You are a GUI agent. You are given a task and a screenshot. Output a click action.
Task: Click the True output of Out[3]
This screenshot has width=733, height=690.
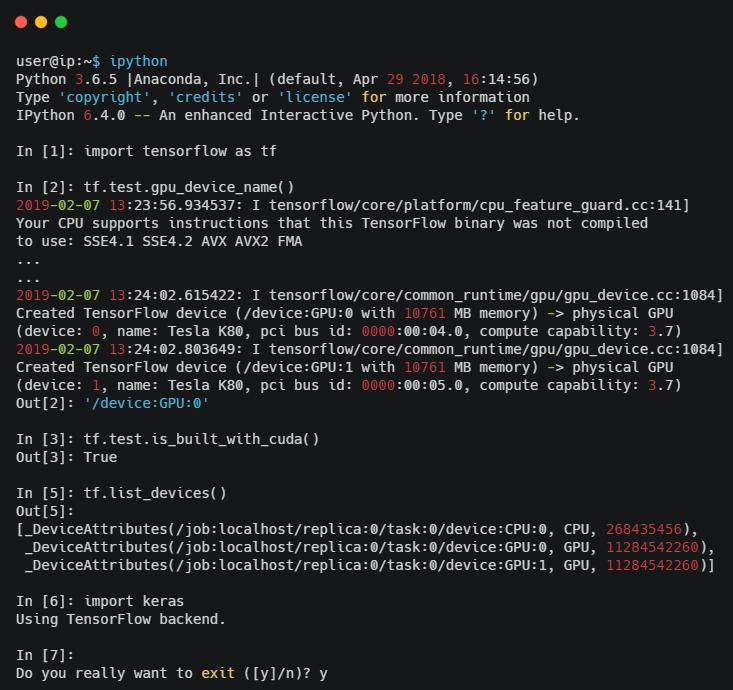[x=101, y=457]
